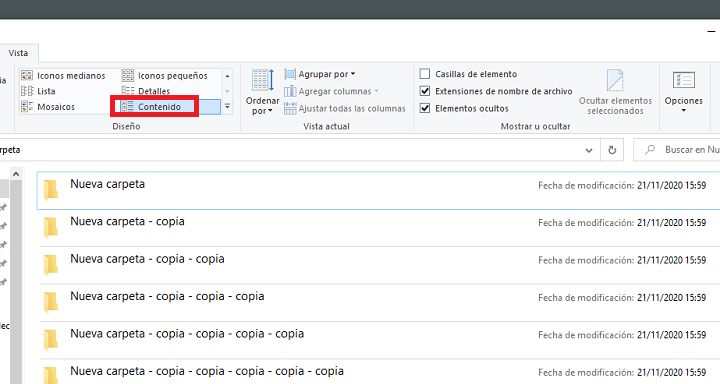The image size is (720, 384).
Task: Switch to Detalles layout
Action: tap(146, 91)
